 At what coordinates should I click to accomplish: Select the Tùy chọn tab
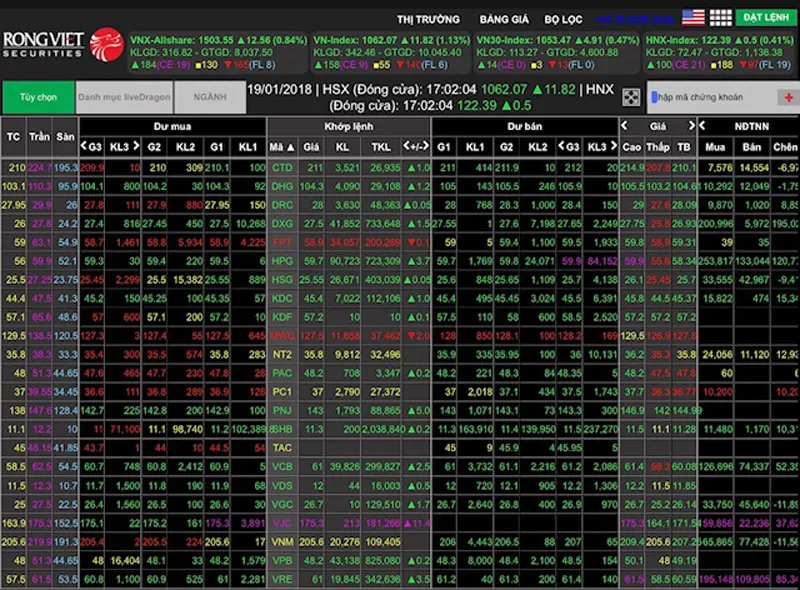tap(37, 97)
